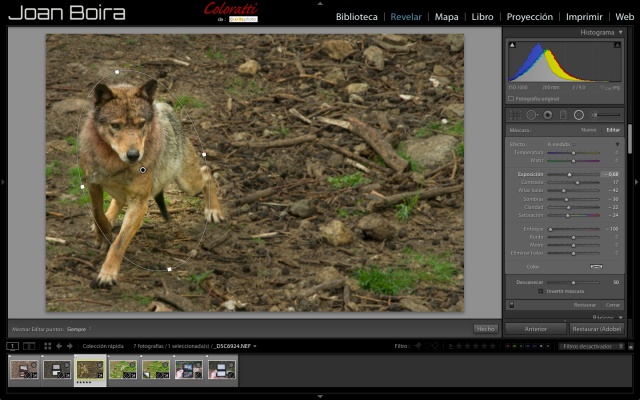Click the Exposición value field -0.68
Viewport: 640px width, 400px height.
(x=611, y=174)
